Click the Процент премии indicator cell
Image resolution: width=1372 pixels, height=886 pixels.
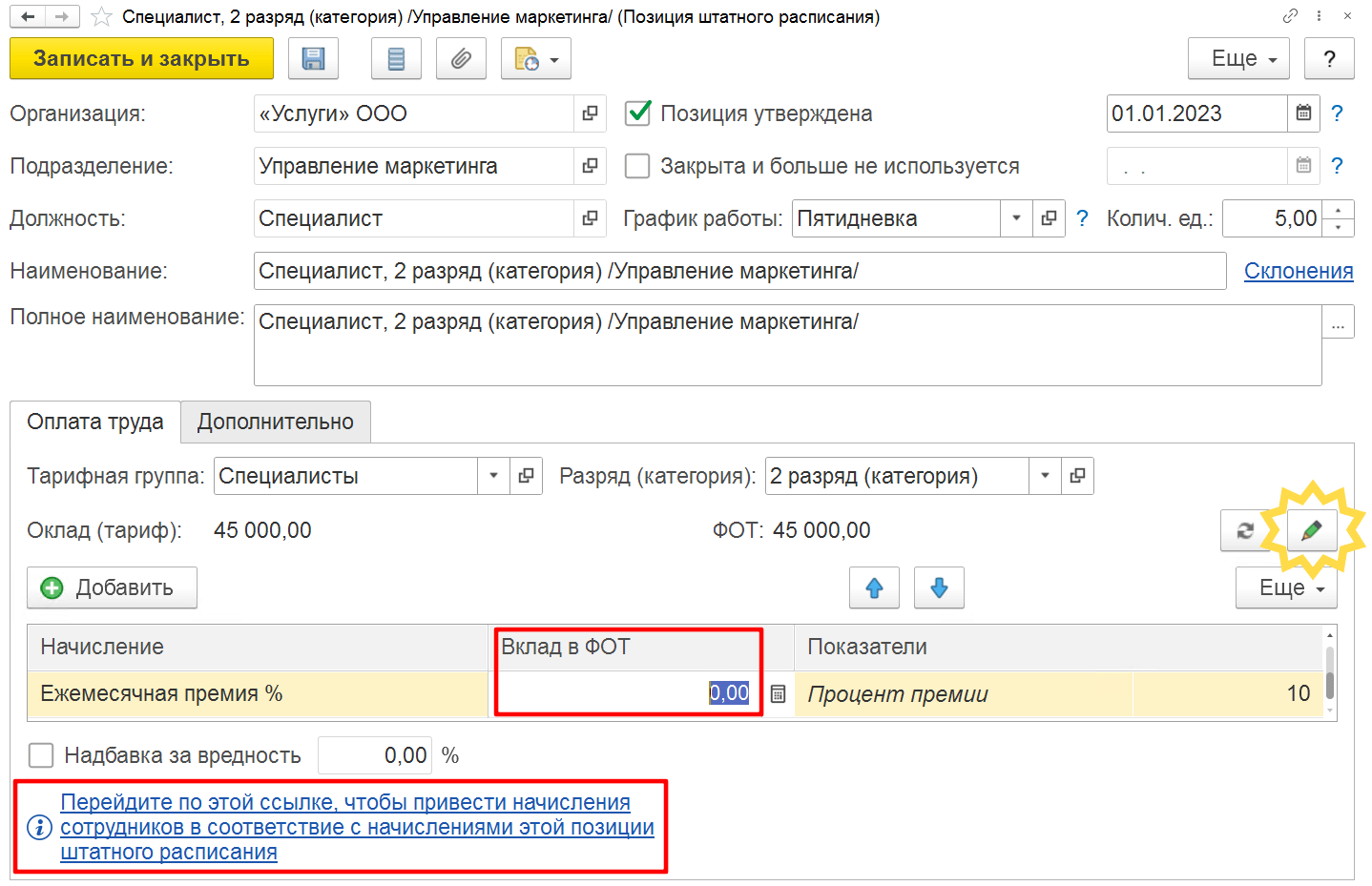964,694
